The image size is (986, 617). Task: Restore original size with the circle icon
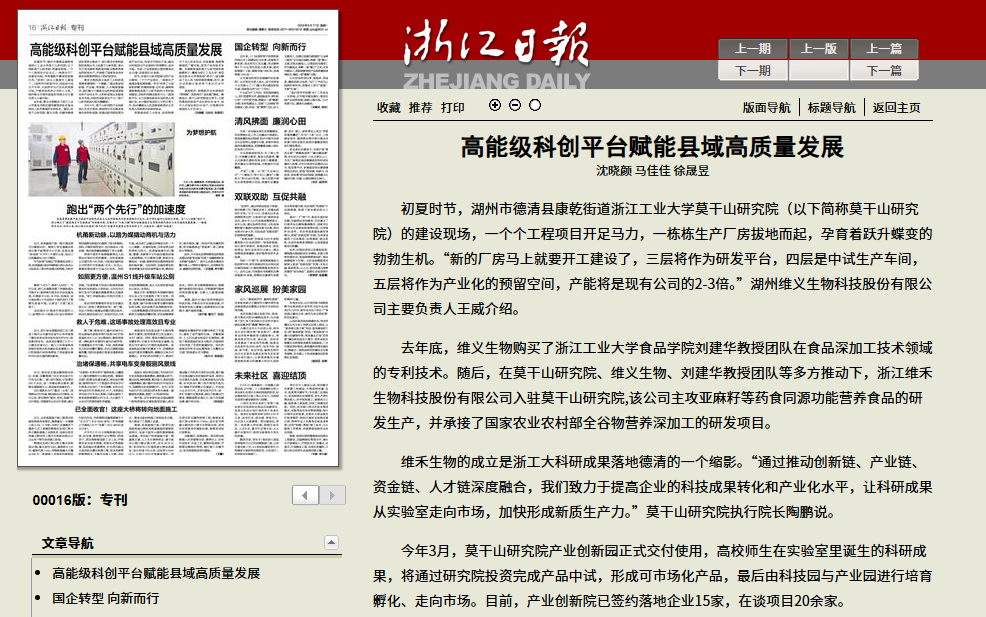click(x=535, y=106)
